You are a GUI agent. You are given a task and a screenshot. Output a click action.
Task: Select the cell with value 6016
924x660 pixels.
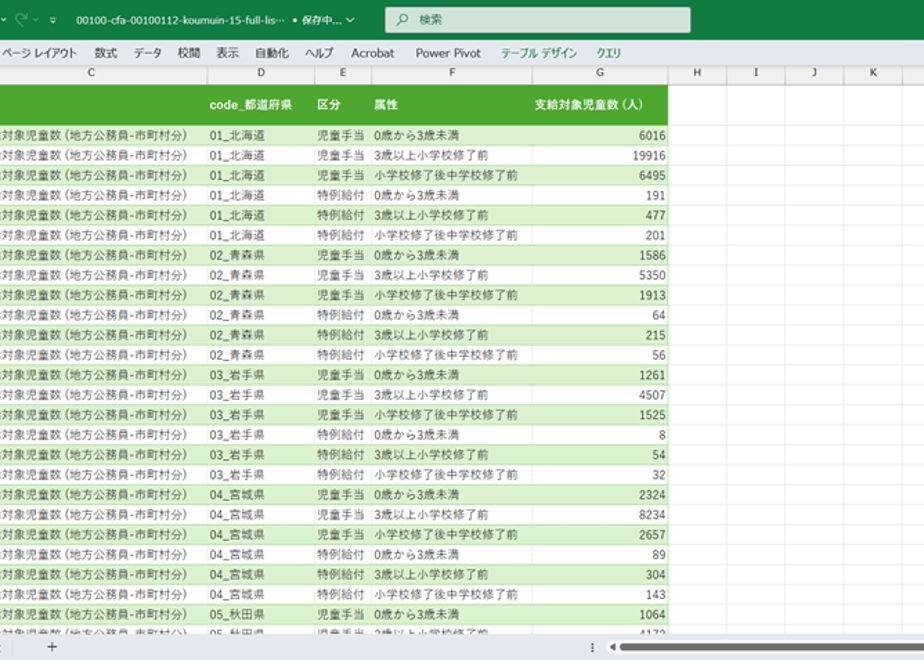(600, 136)
